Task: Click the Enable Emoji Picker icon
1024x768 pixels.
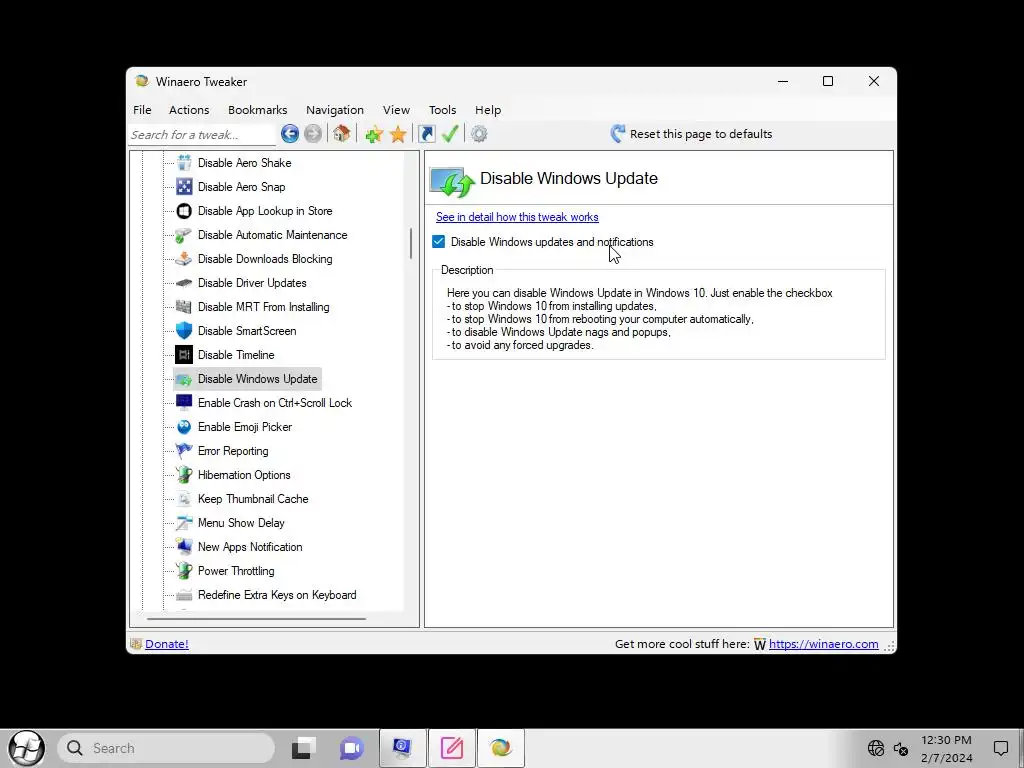Action: (184, 427)
